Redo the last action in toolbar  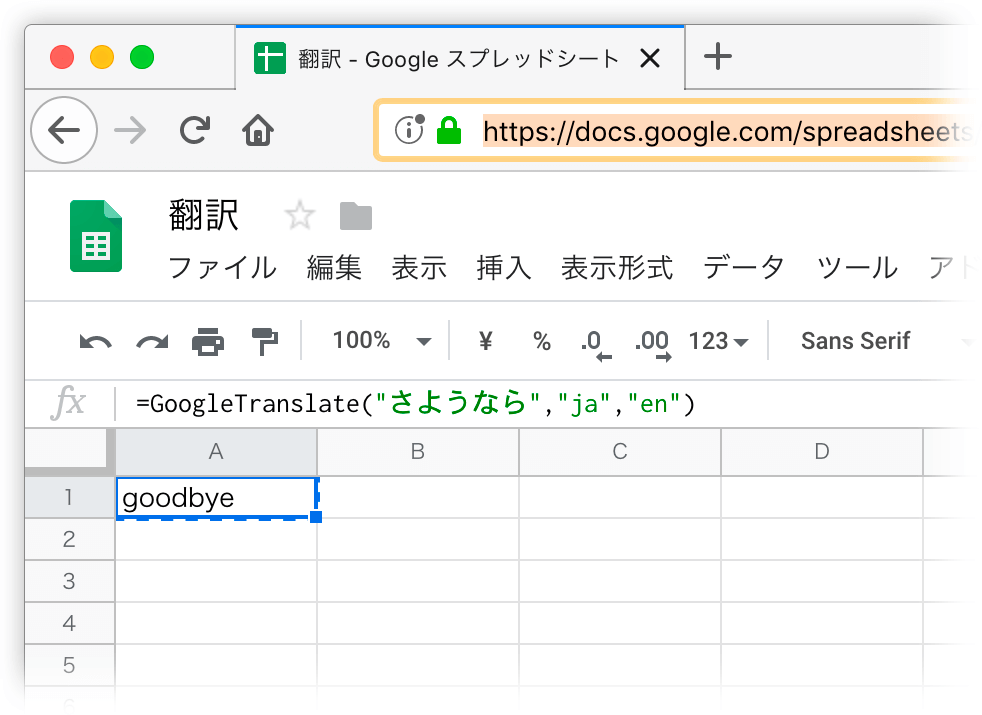[x=152, y=342]
